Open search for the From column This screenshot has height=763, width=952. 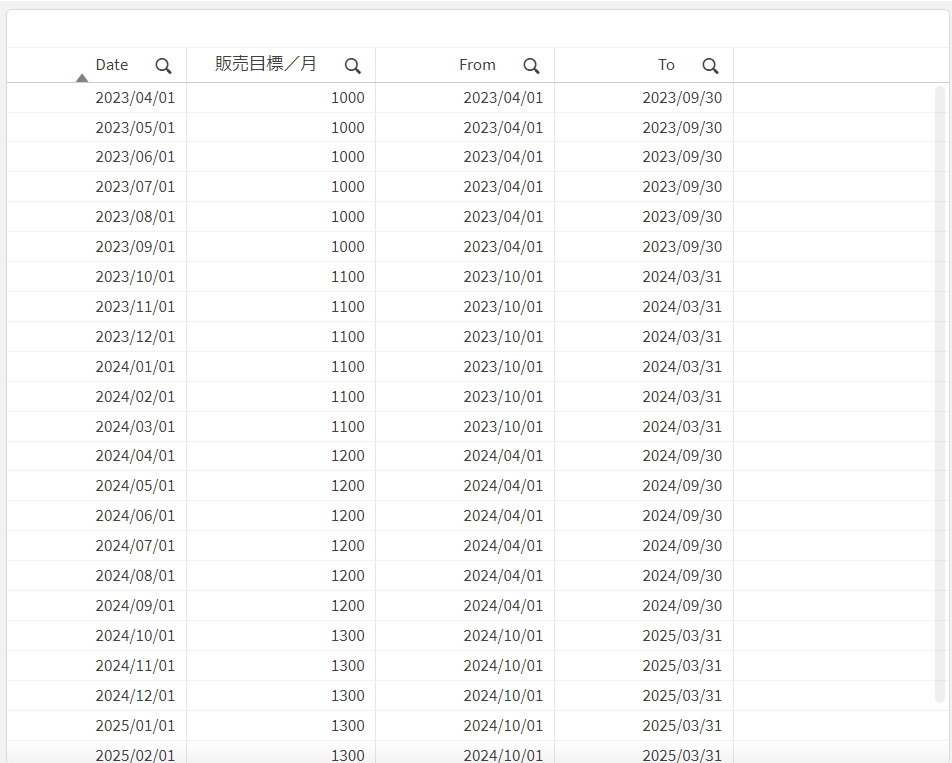point(531,66)
